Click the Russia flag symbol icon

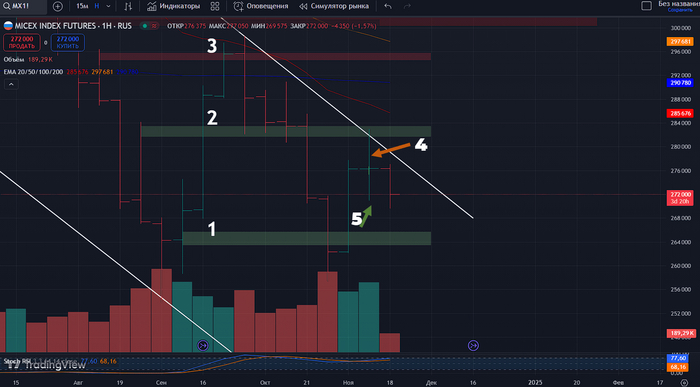click(x=8, y=26)
